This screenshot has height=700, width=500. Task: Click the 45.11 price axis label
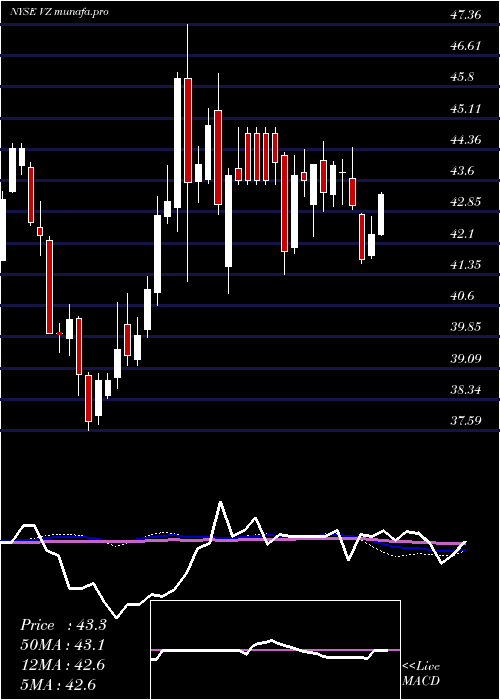pos(465,108)
